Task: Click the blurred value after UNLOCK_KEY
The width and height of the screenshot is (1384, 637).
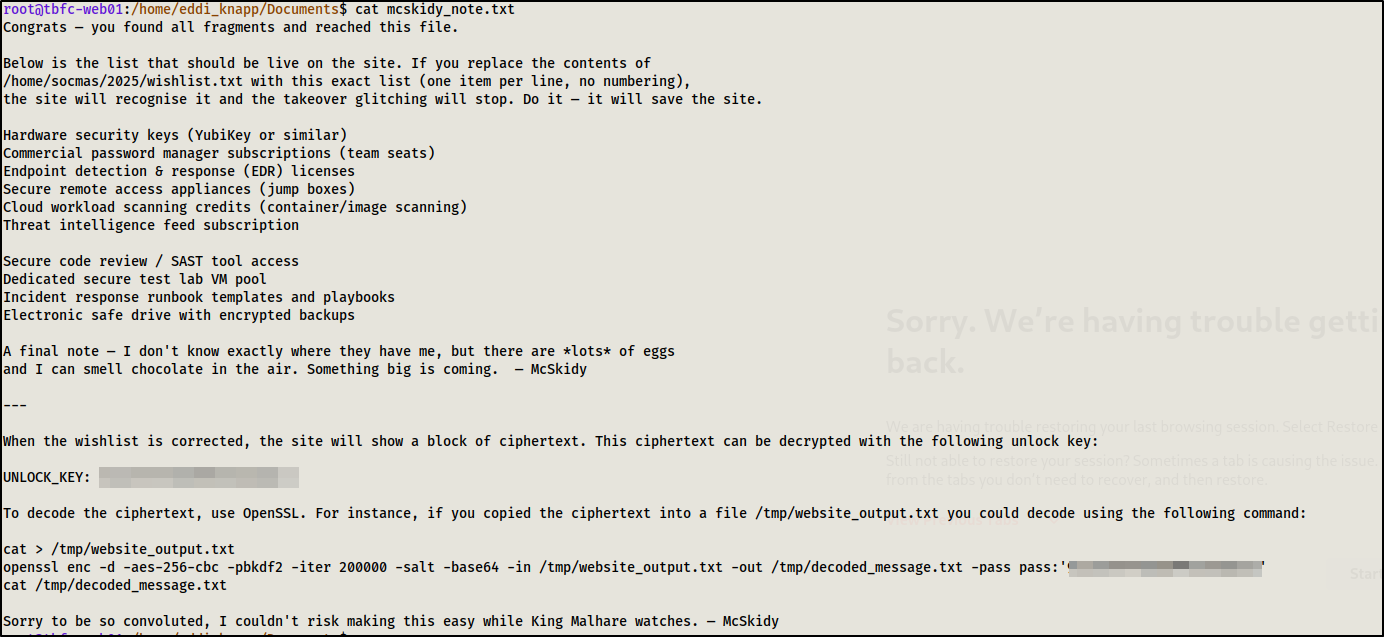Action: point(199,477)
